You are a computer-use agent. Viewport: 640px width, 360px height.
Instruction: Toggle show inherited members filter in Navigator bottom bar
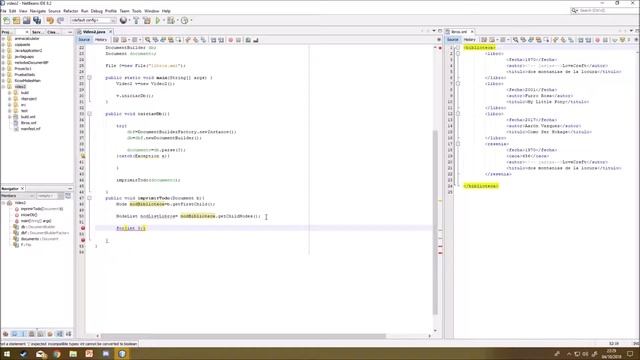click(x=5, y=334)
